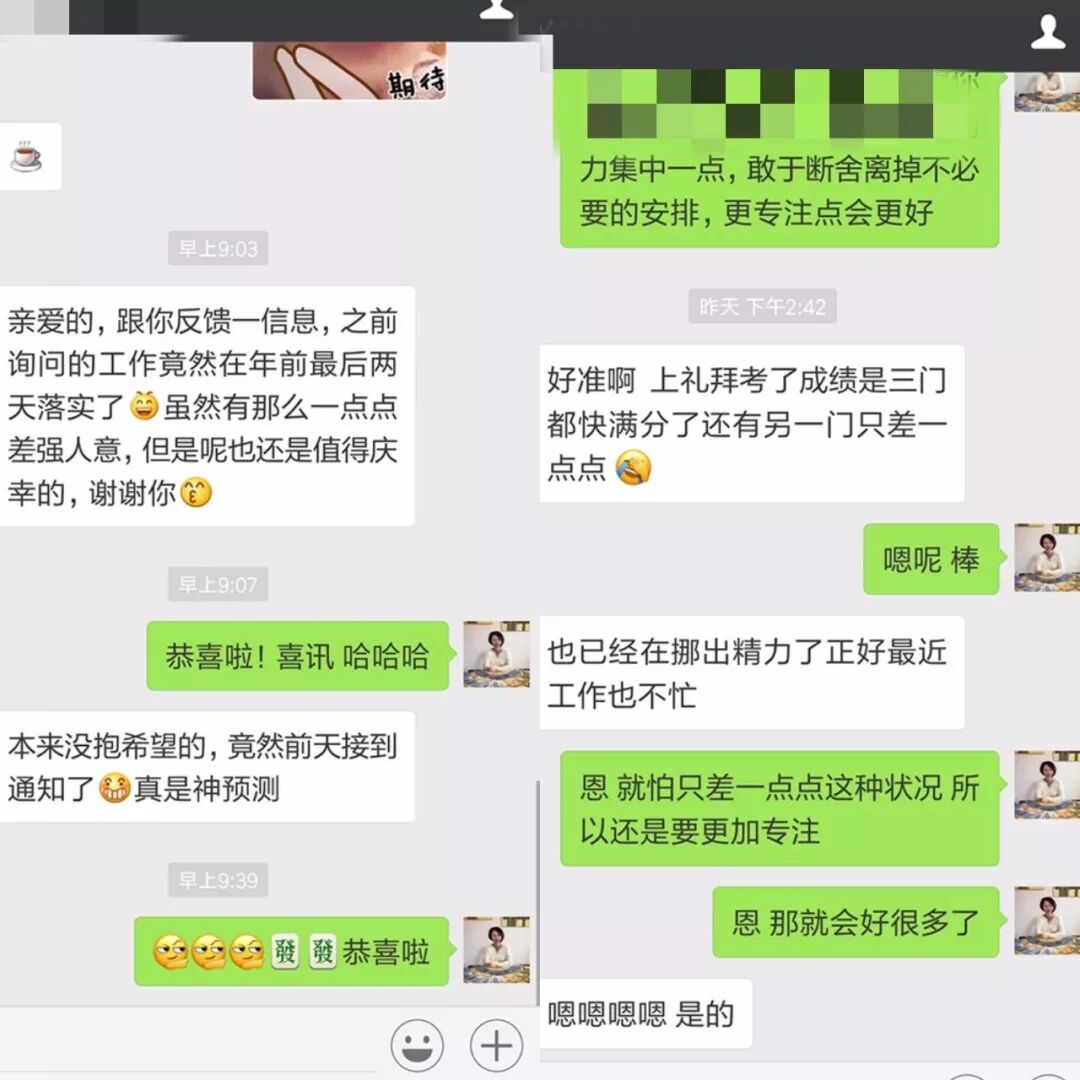1080x1080 pixels.
Task: Click the left chat vertical scrollbar
Action: 537,893
